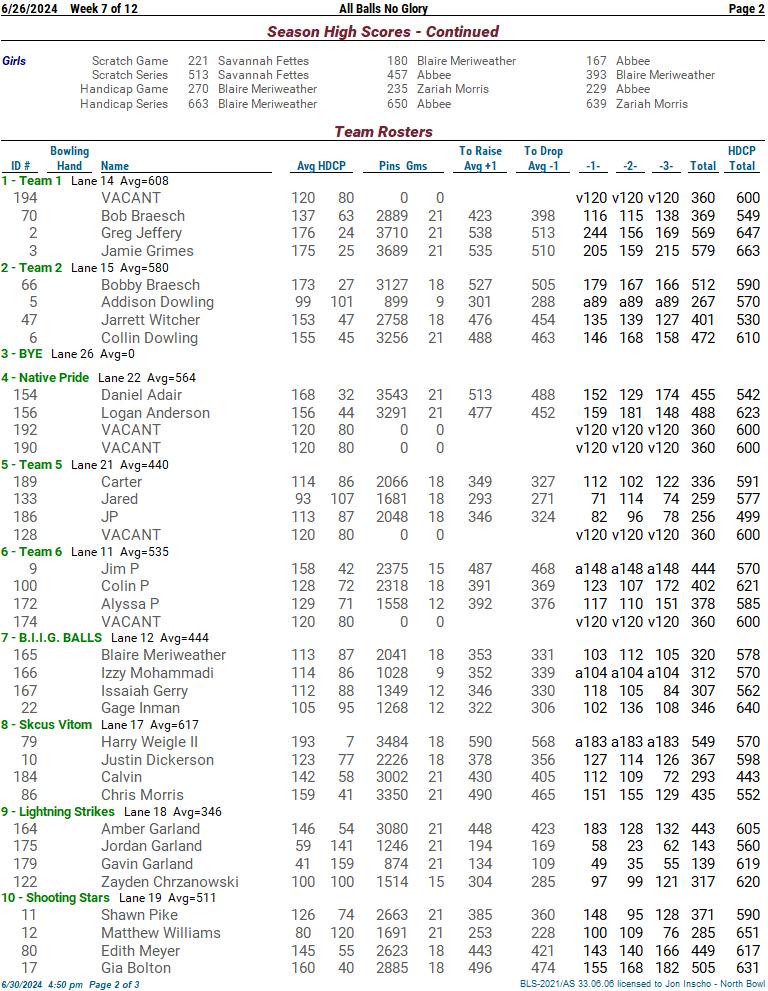Image resolution: width=768 pixels, height=991 pixels.
Task: Click the '1 - Team 1' team heading
Action: pyautogui.click(x=32, y=181)
